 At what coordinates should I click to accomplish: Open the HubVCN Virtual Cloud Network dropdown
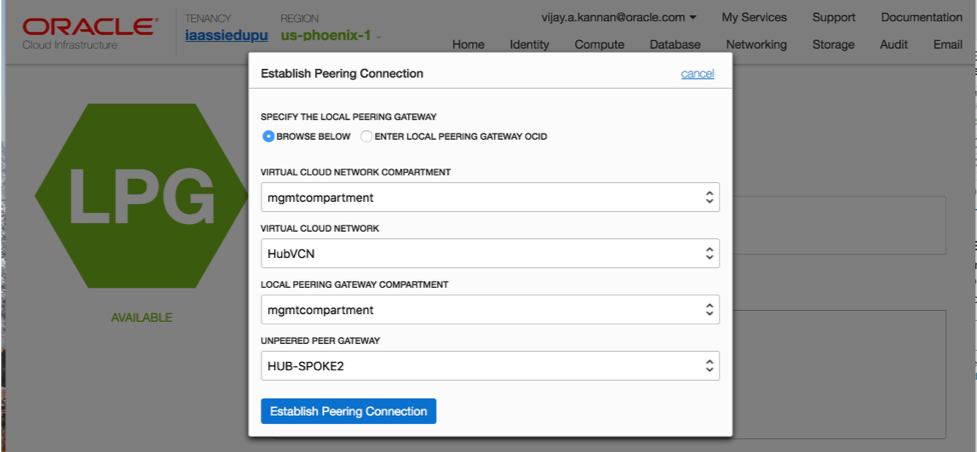[x=490, y=253]
